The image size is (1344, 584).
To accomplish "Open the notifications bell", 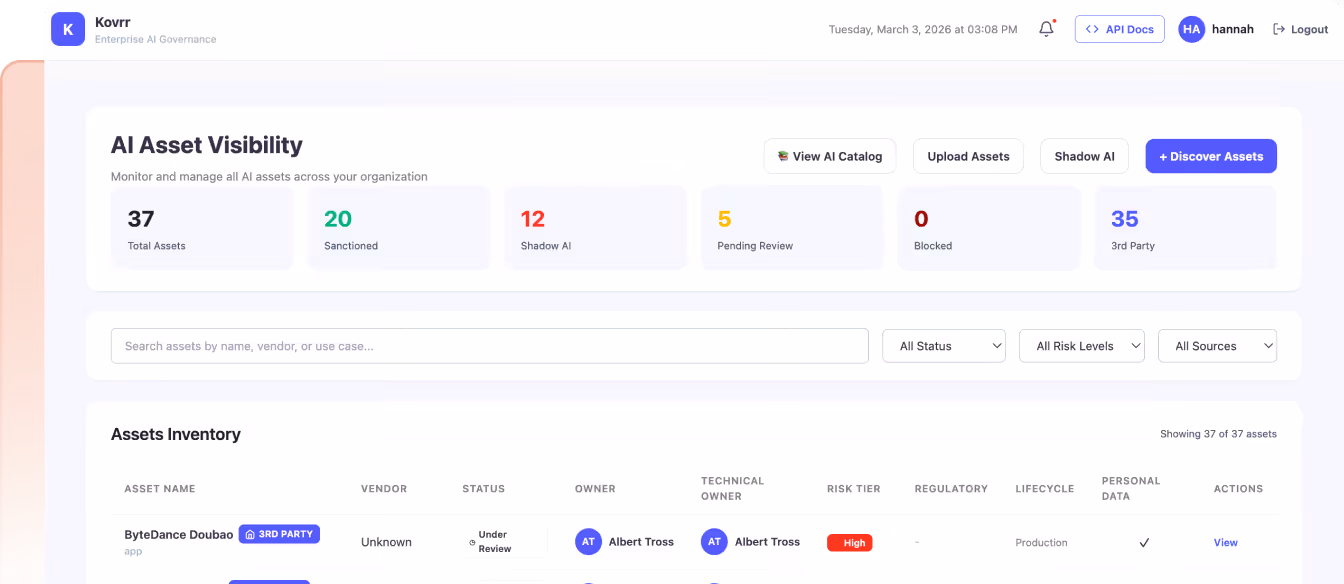I will [x=1046, y=29].
